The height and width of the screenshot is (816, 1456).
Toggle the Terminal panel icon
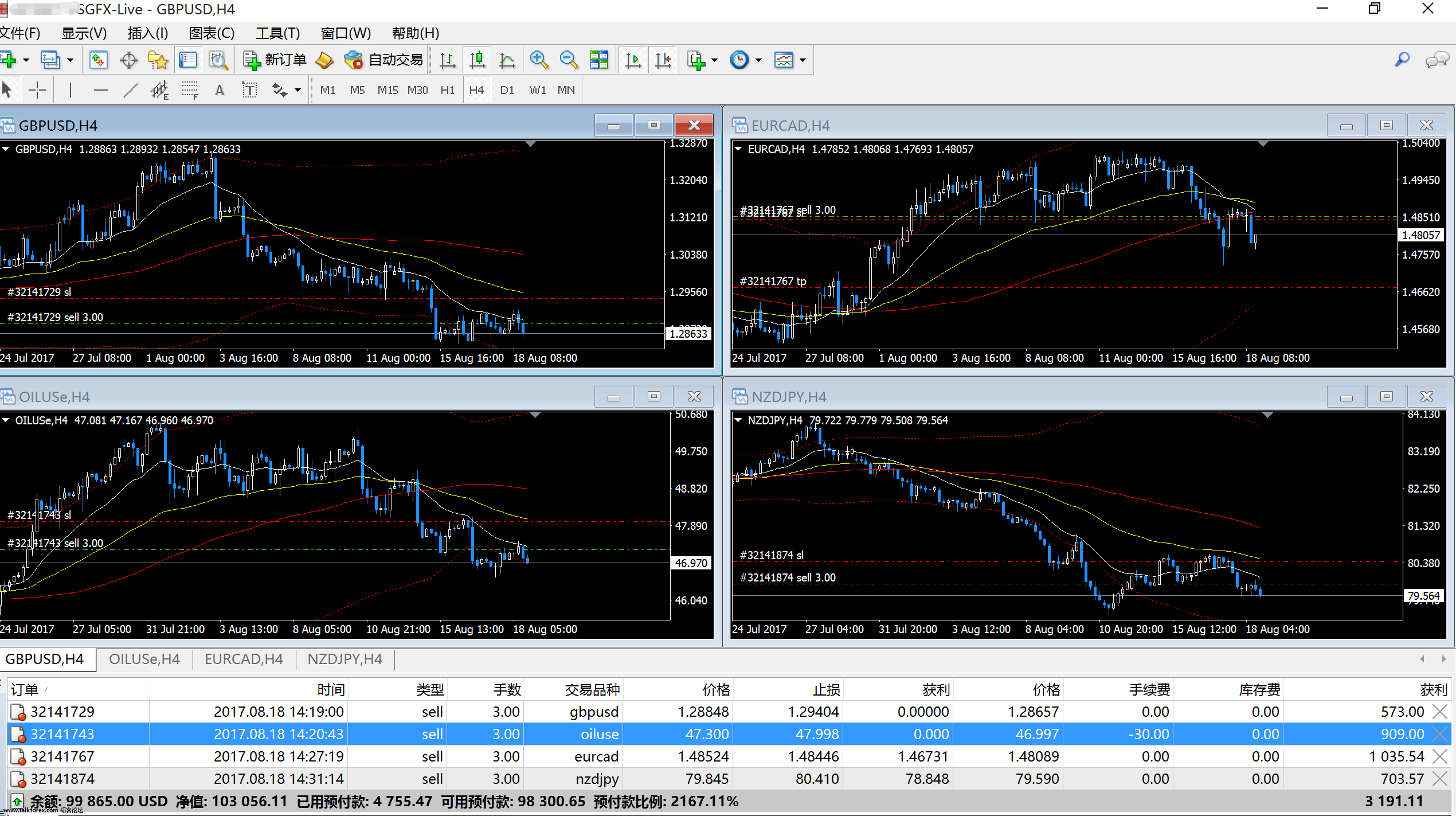click(x=188, y=60)
